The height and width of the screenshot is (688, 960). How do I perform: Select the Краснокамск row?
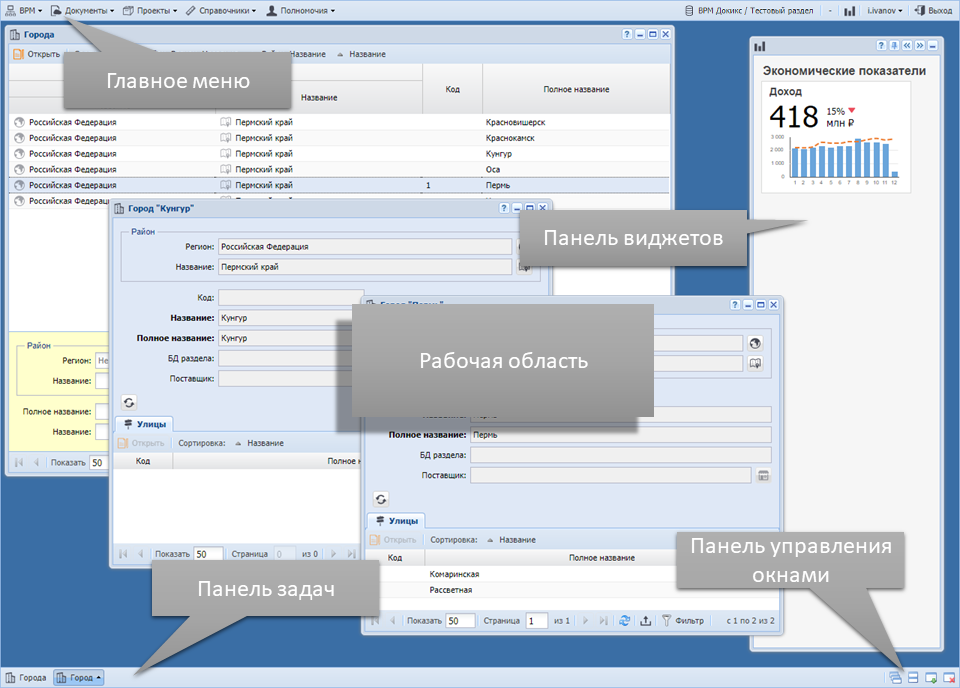339,138
